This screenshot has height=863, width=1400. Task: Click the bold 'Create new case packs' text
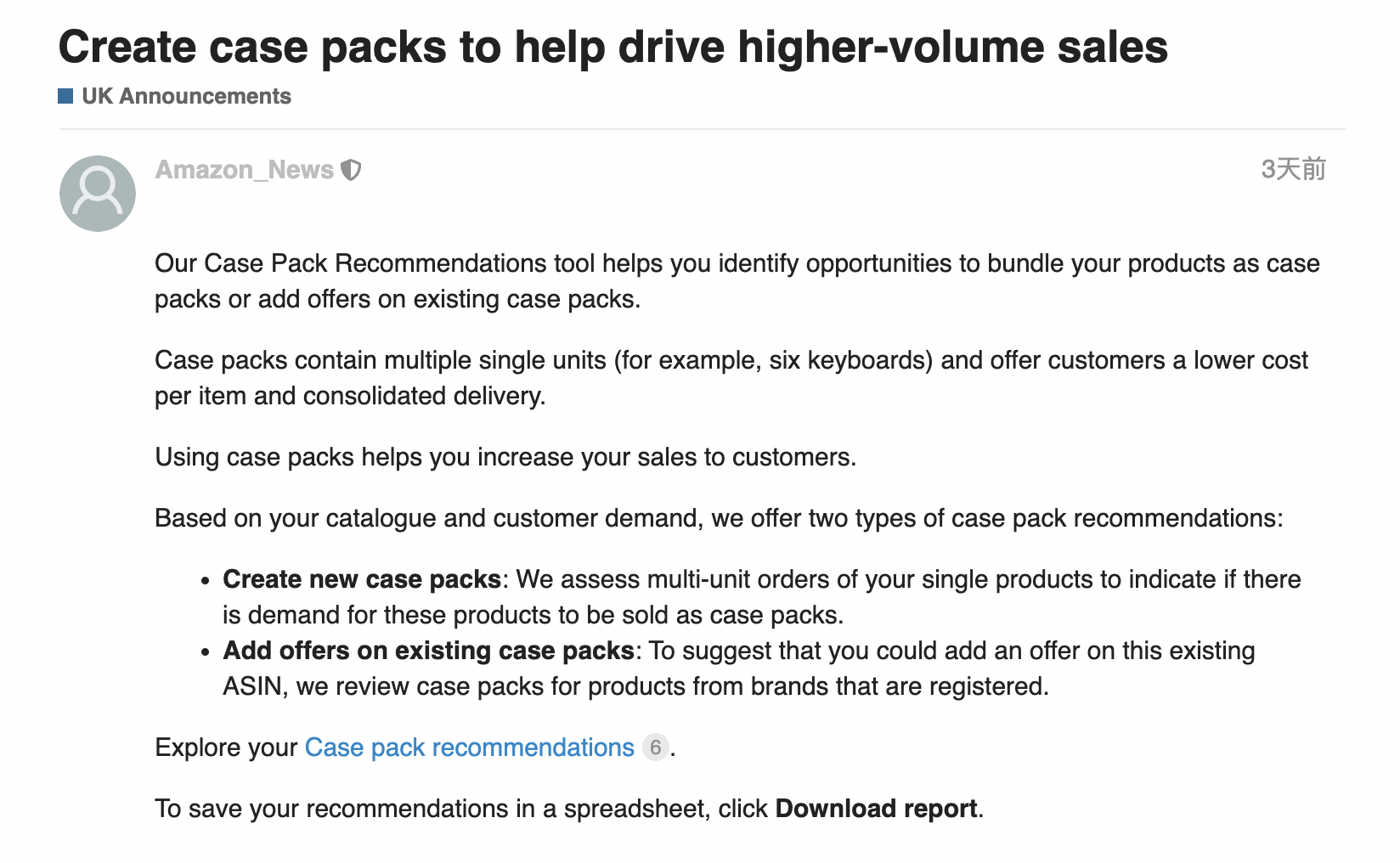362,579
